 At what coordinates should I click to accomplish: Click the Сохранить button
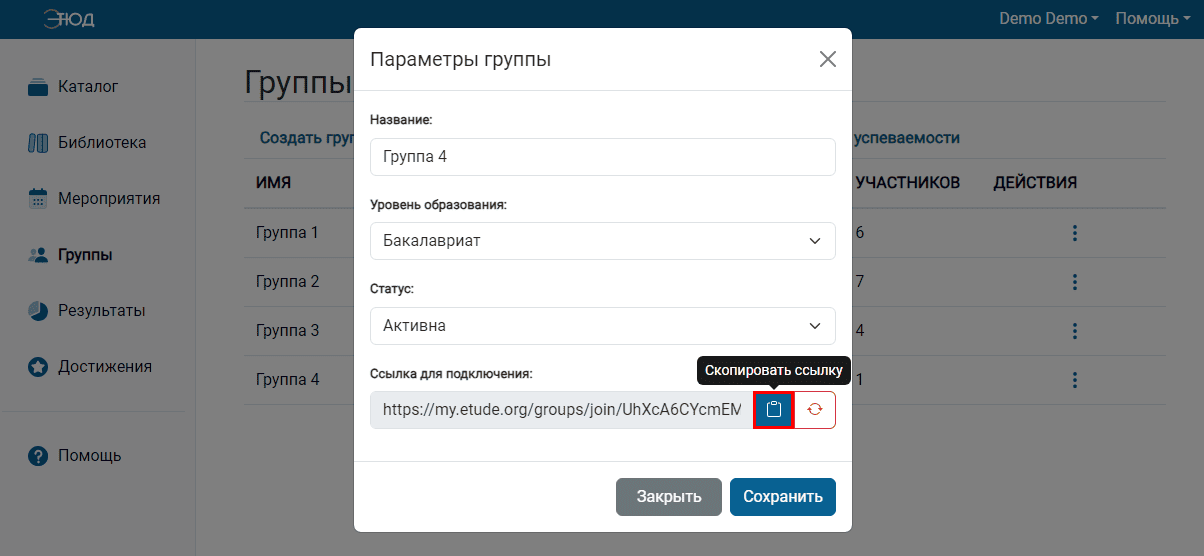pos(783,497)
